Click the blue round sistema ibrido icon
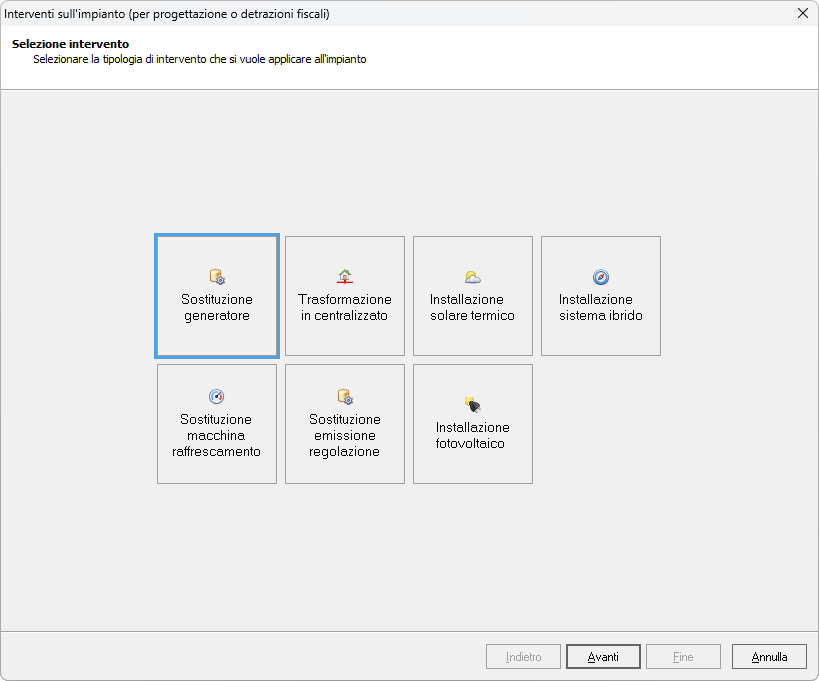The height and width of the screenshot is (681, 819). coord(601,277)
